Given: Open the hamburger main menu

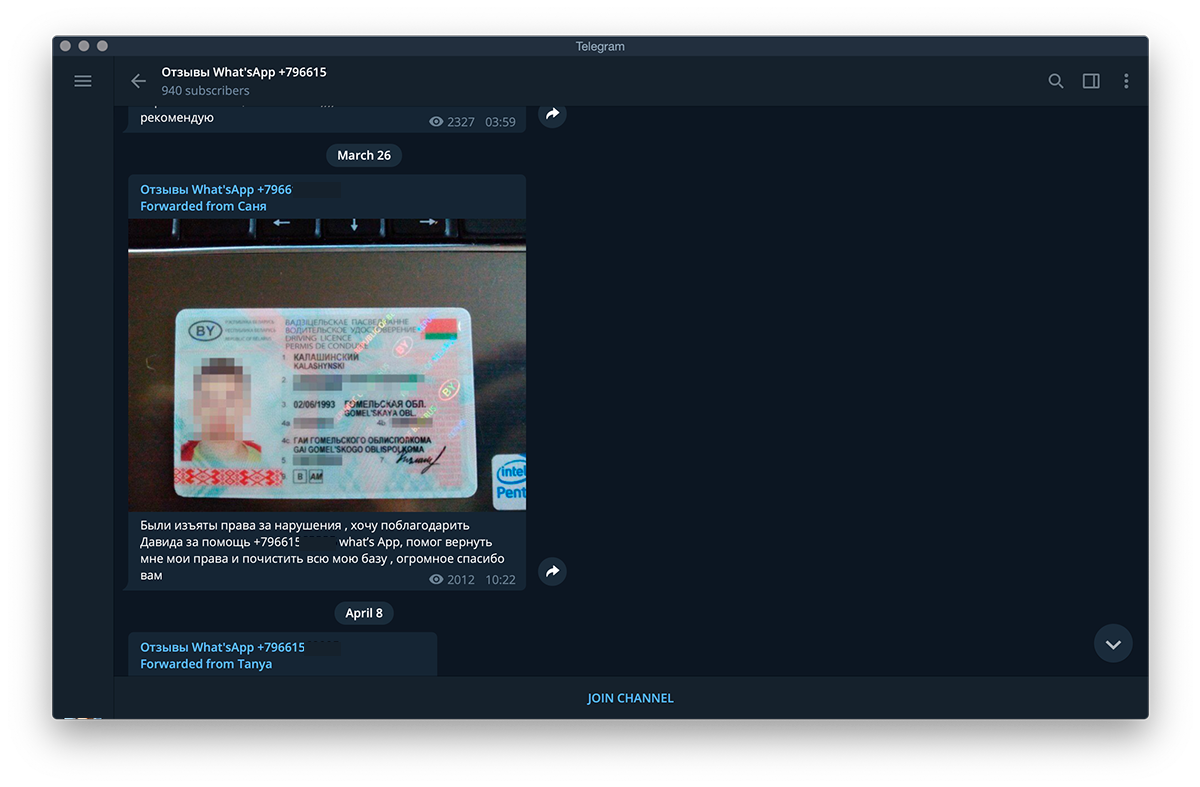Looking at the screenshot, I should pyautogui.click(x=83, y=81).
